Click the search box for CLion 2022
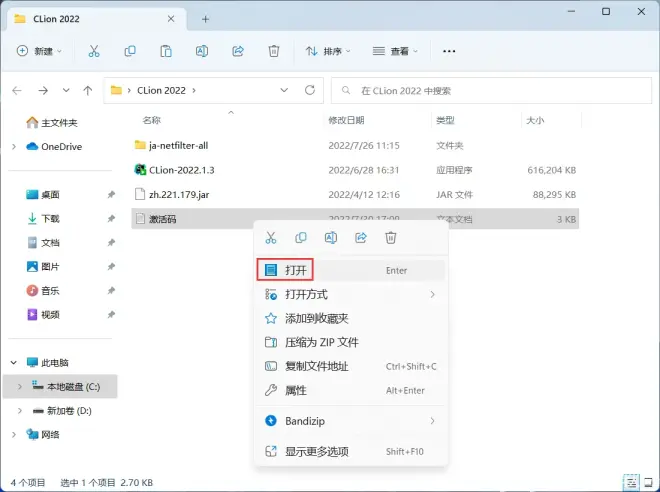The image size is (660, 492). (491, 90)
